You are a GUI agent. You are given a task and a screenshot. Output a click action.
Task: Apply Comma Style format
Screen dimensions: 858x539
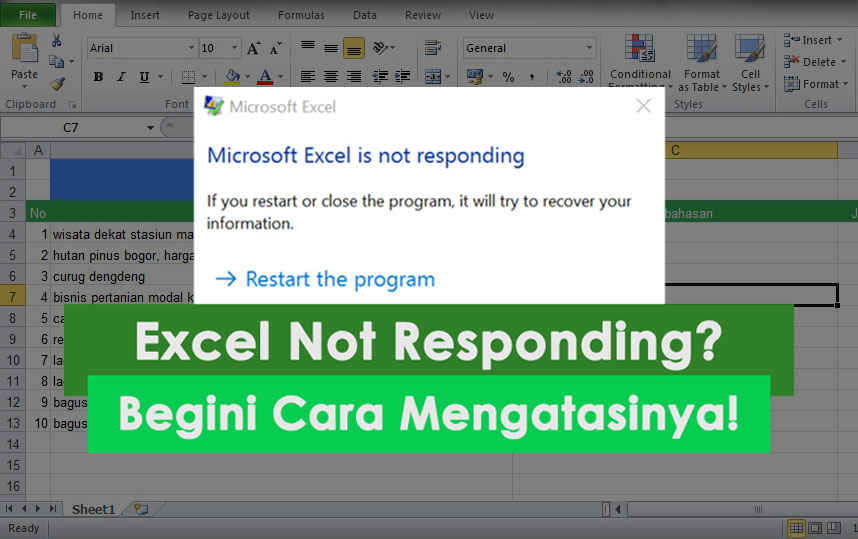point(531,77)
